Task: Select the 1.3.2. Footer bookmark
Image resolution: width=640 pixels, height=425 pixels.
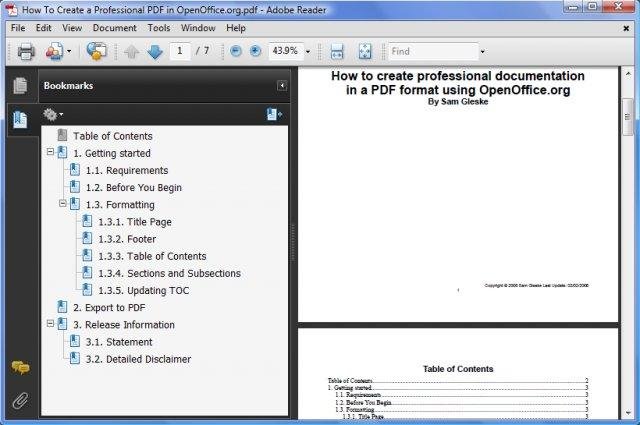Action: (x=127, y=239)
